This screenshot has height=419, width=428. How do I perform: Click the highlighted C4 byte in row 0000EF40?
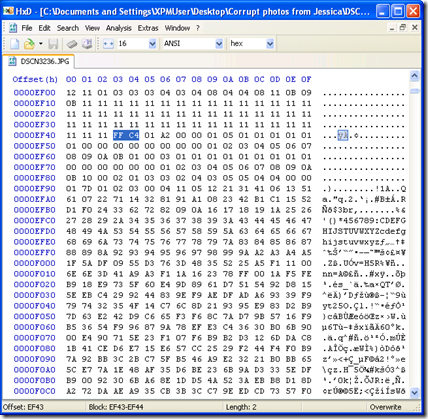[x=134, y=135]
